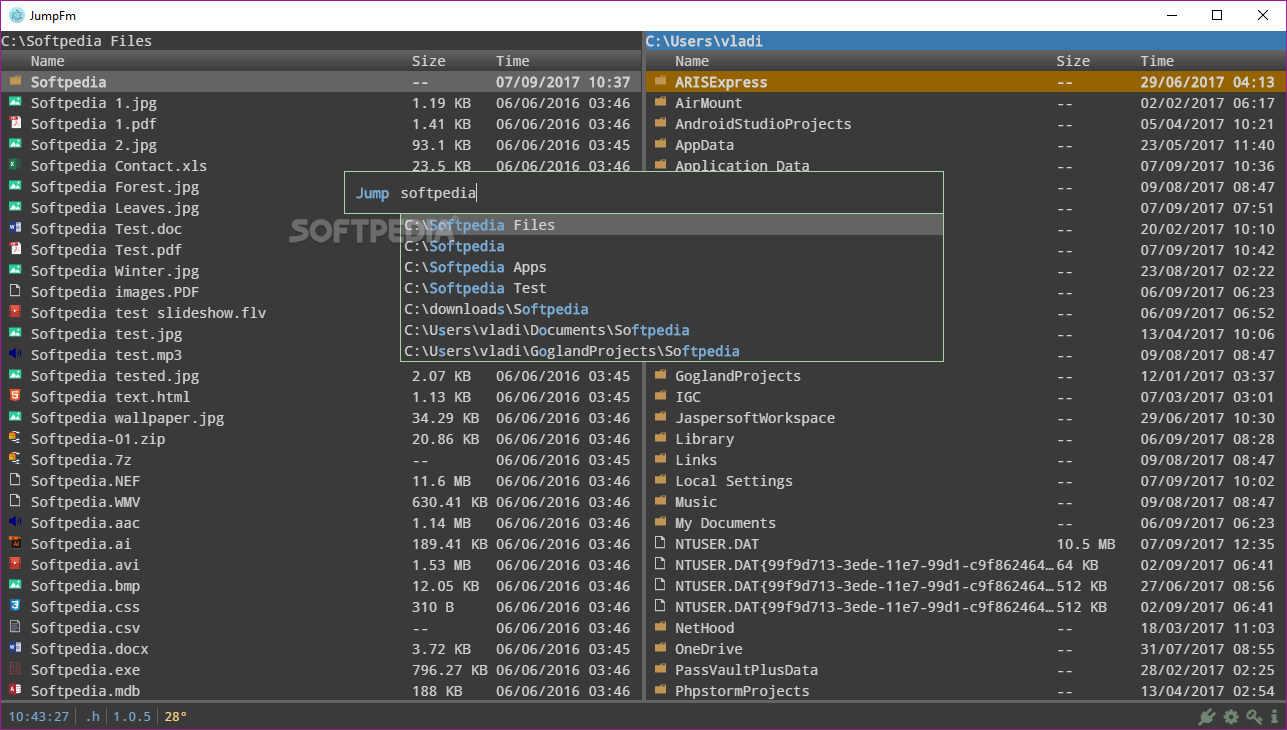This screenshot has width=1287, height=730.
Task: Click the CSS icon of Softpedia.css
Action: point(15,606)
